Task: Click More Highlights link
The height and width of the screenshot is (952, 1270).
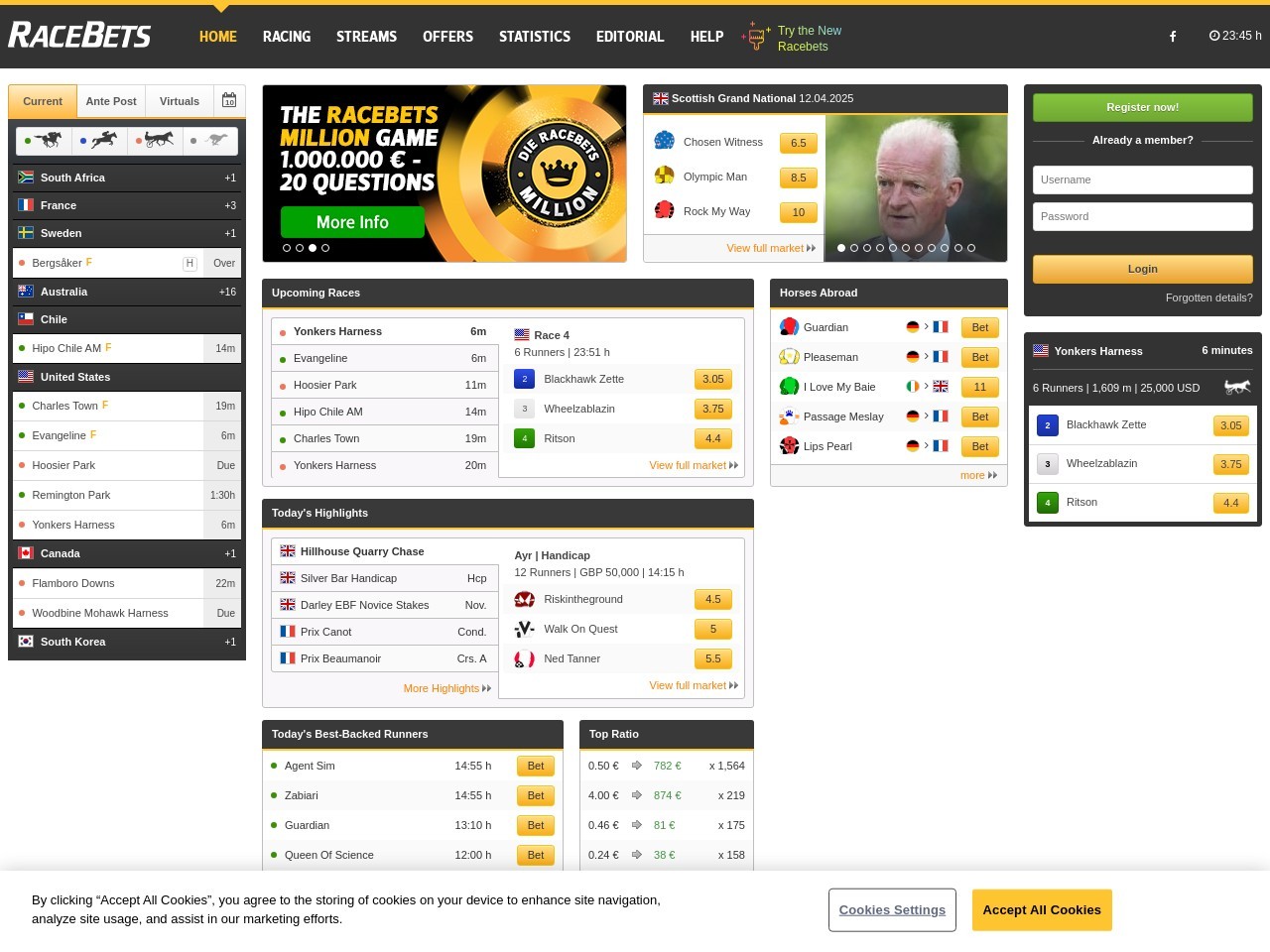Action: pyautogui.click(x=446, y=688)
